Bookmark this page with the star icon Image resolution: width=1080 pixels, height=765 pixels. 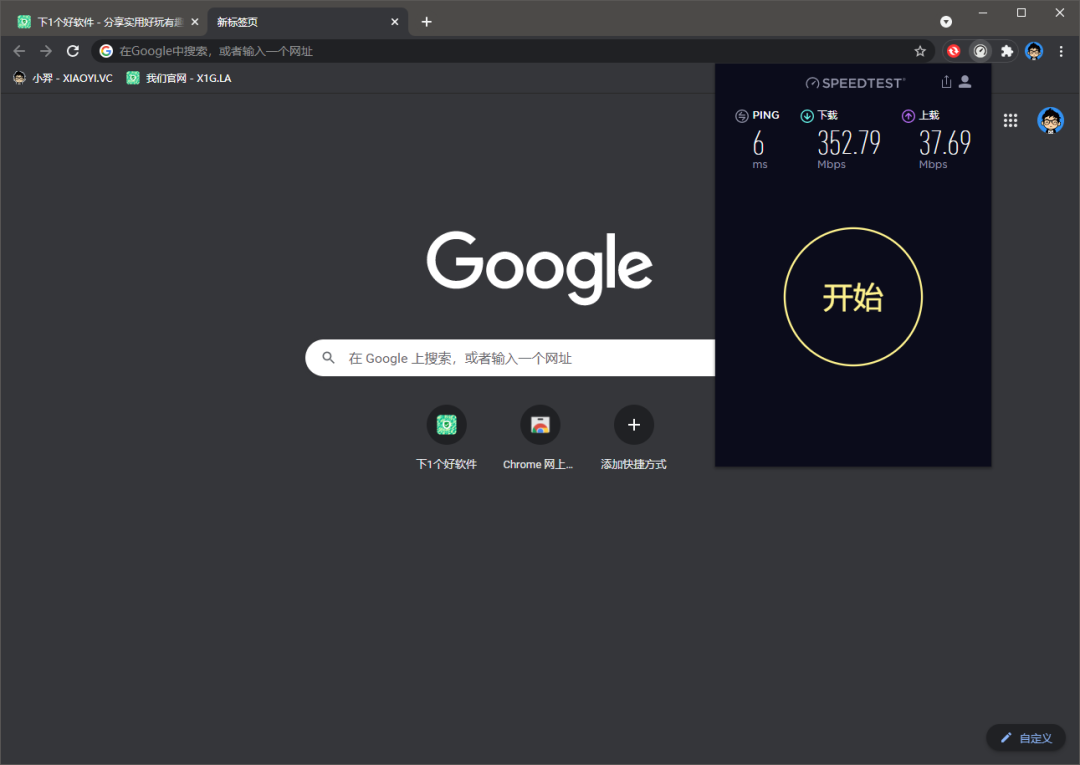pos(920,51)
